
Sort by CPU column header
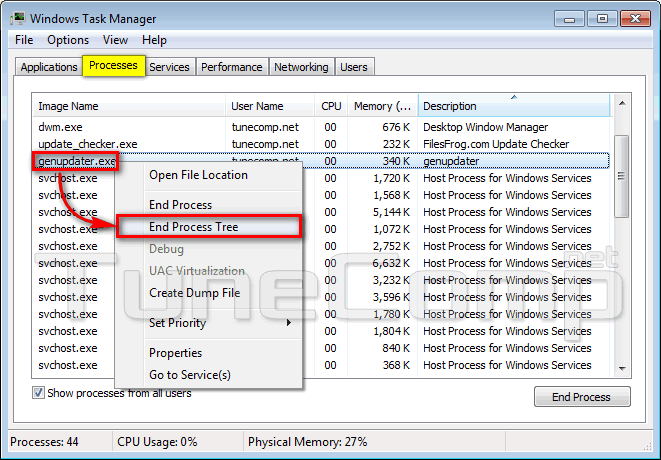(331, 106)
